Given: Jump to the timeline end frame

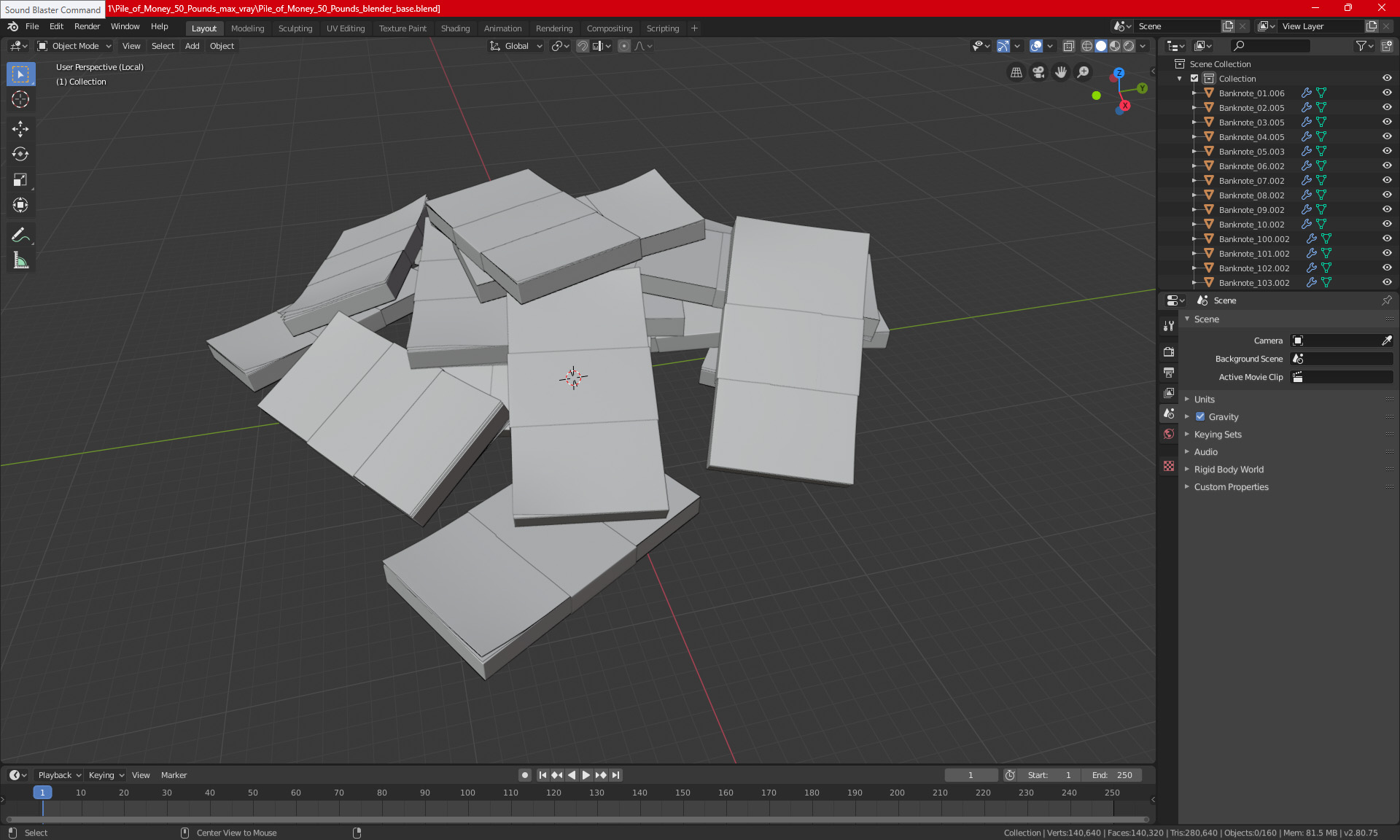Looking at the screenshot, I should pos(616,775).
